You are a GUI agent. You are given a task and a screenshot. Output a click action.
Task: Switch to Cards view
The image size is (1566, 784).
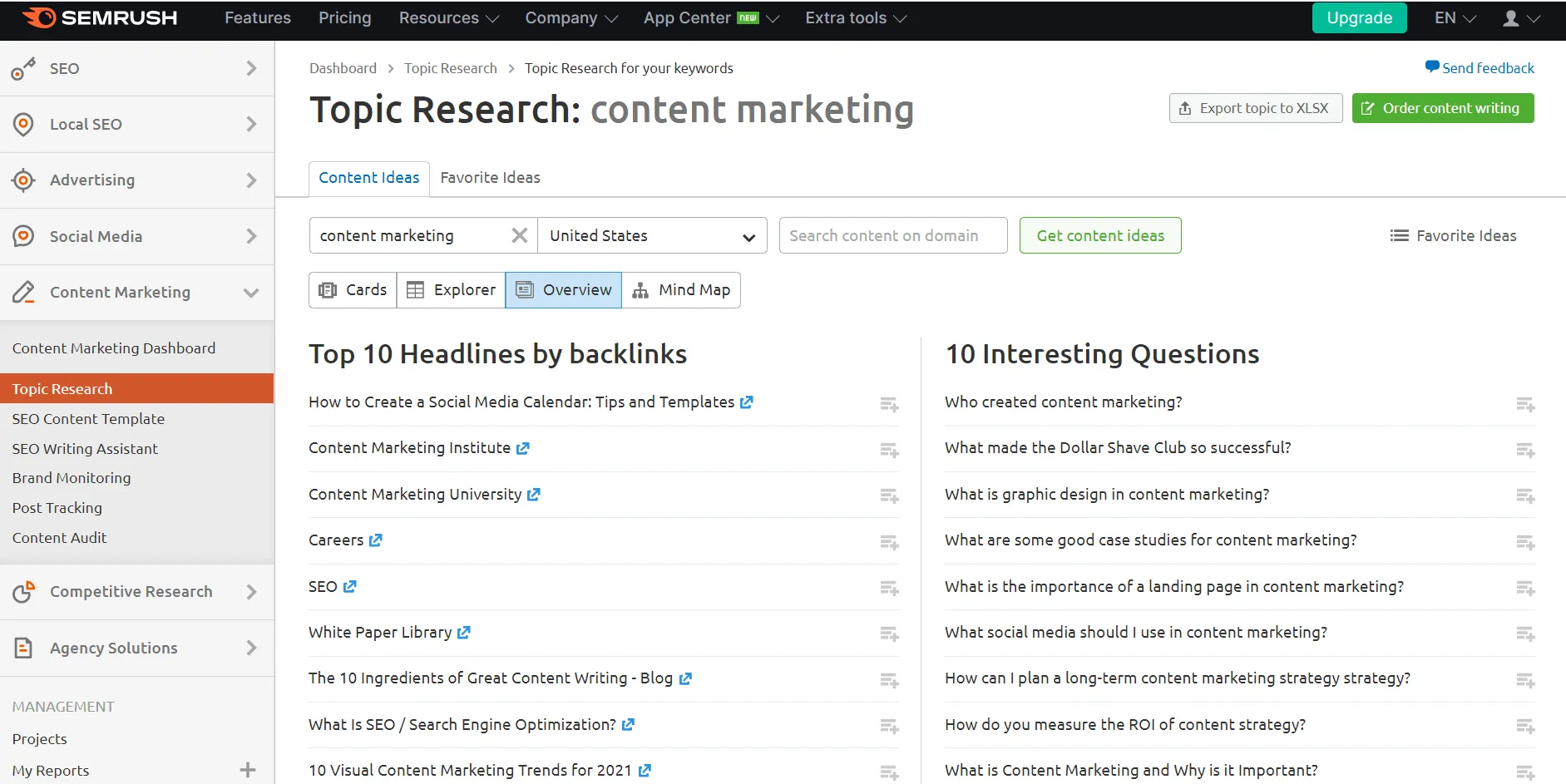(x=353, y=290)
